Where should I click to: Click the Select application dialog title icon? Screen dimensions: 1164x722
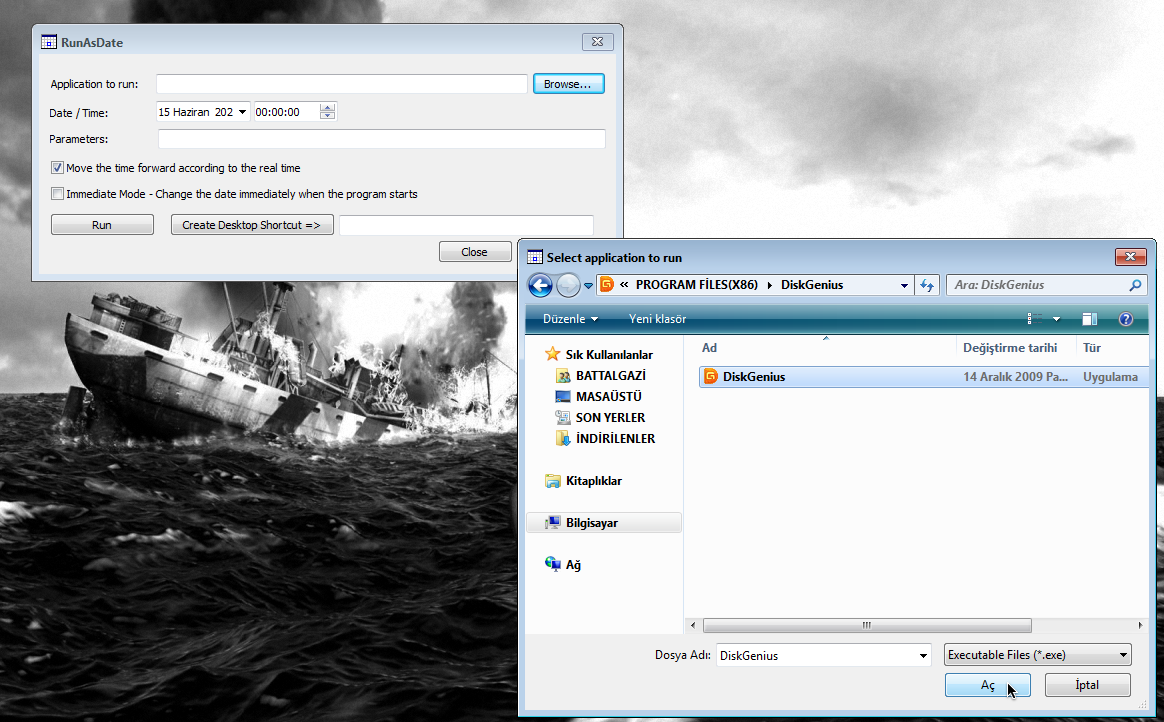tap(534, 257)
